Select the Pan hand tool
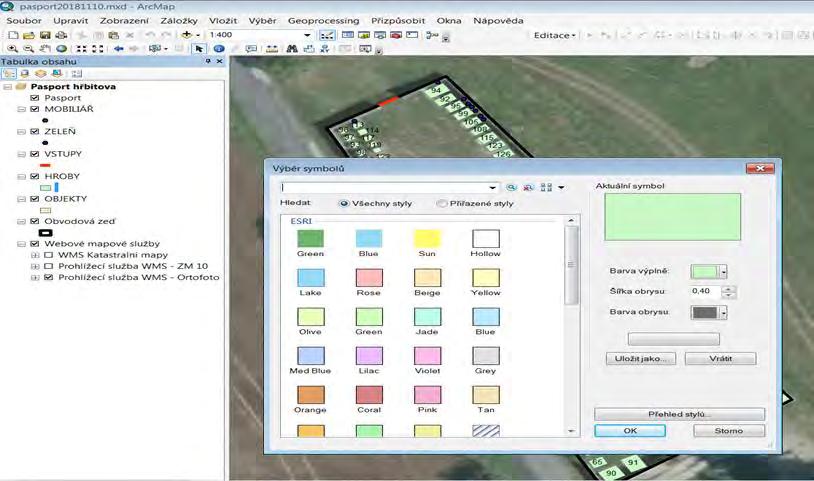The width and height of the screenshot is (814, 481). click(x=45, y=49)
